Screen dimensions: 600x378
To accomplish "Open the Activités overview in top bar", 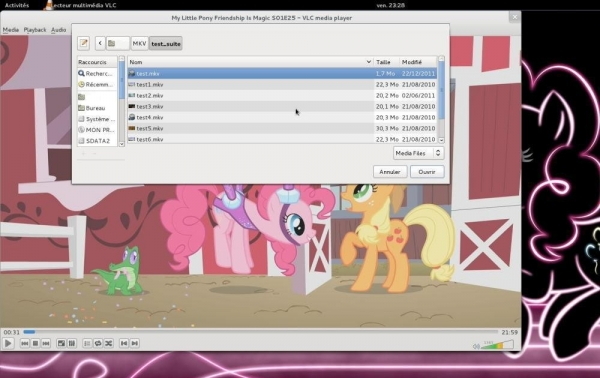I will [x=17, y=5].
